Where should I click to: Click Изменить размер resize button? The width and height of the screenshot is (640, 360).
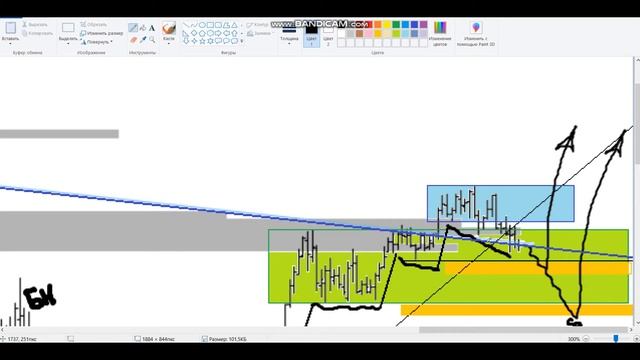click(102, 33)
